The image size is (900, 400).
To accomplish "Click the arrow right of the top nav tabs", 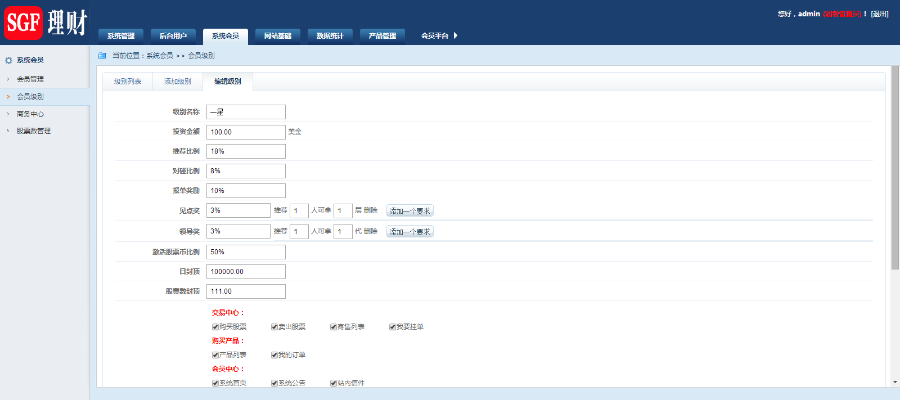I will pos(455,36).
